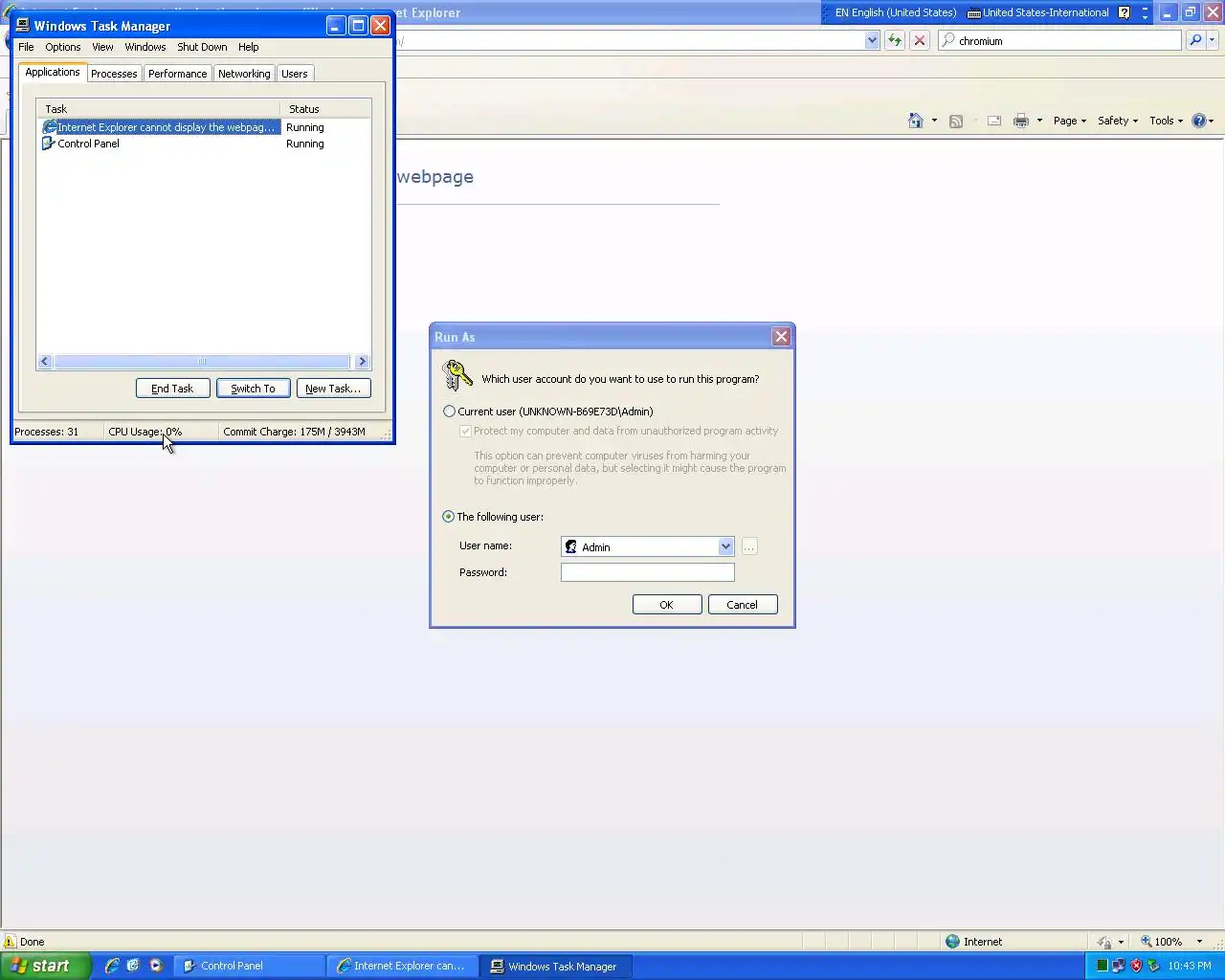Image resolution: width=1225 pixels, height=980 pixels.
Task: Click the Internet security zone indicator
Action: pos(974,942)
